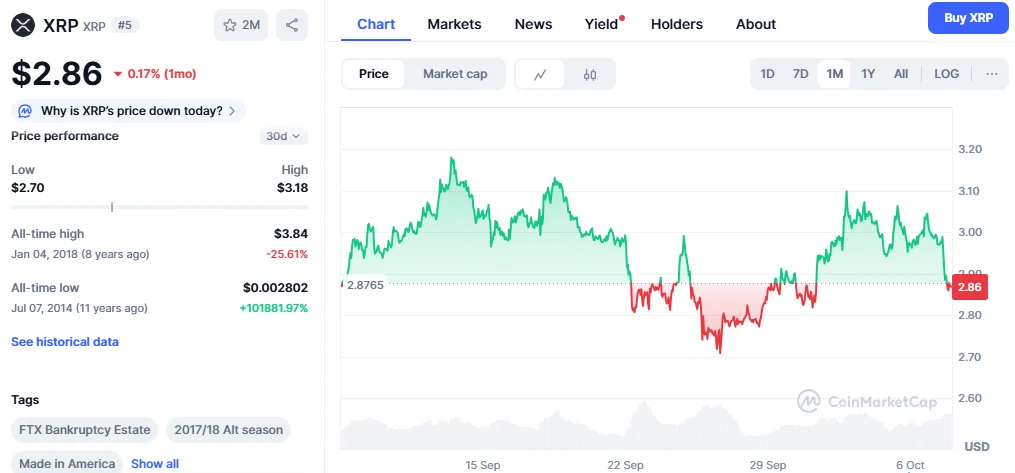Open the See historical data link
The height and width of the screenshot is (473, 1015).
[x=65, y=342]
